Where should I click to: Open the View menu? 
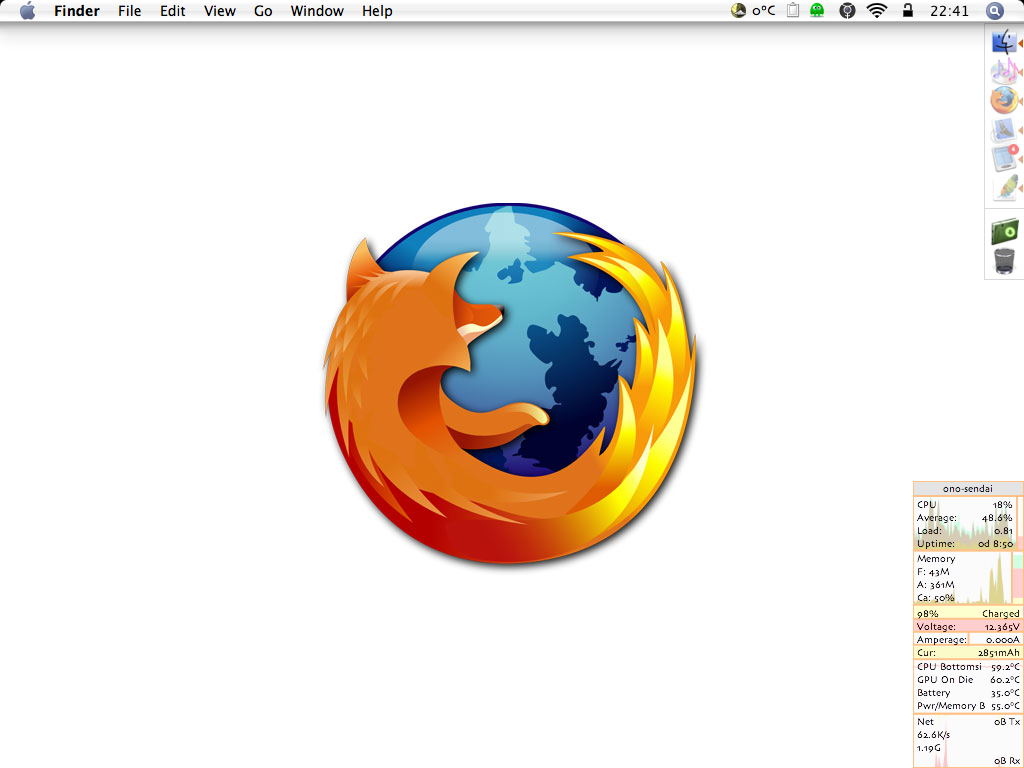pyautogui.click(x=219, y=11)
